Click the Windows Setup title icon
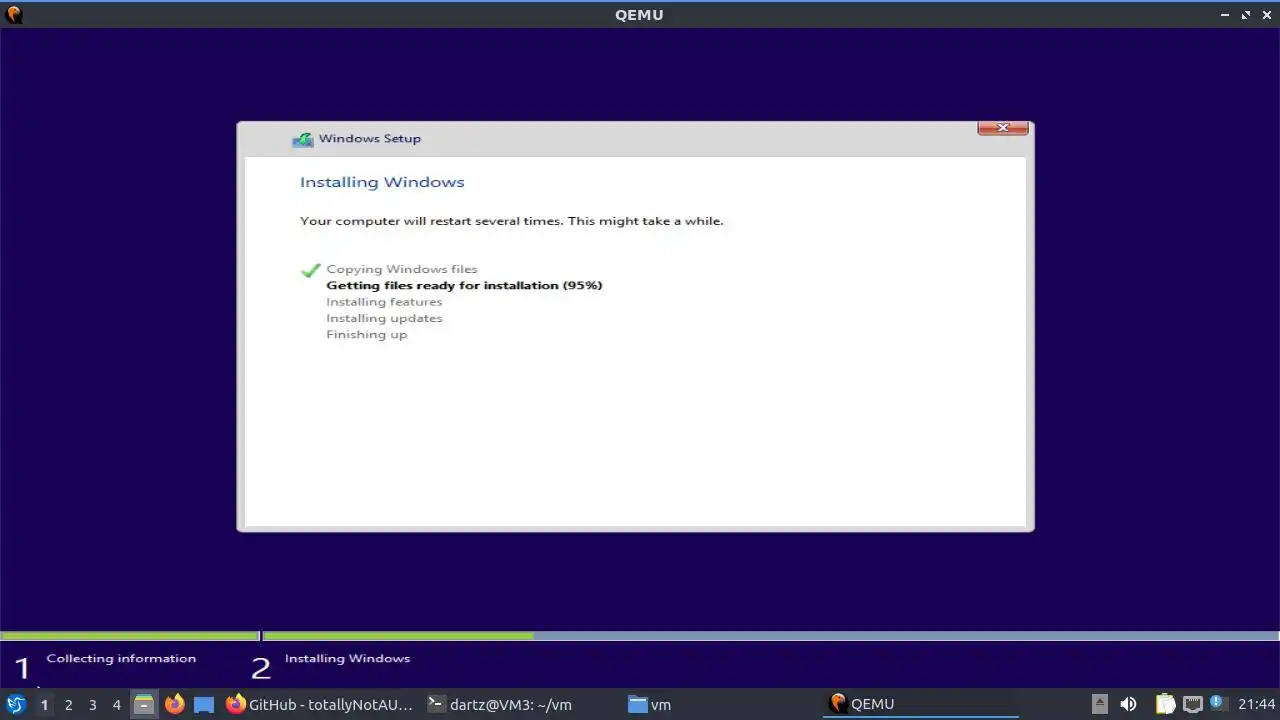Image resolution: width=1280 pixels, height=720 pixels. pos(302,139)
